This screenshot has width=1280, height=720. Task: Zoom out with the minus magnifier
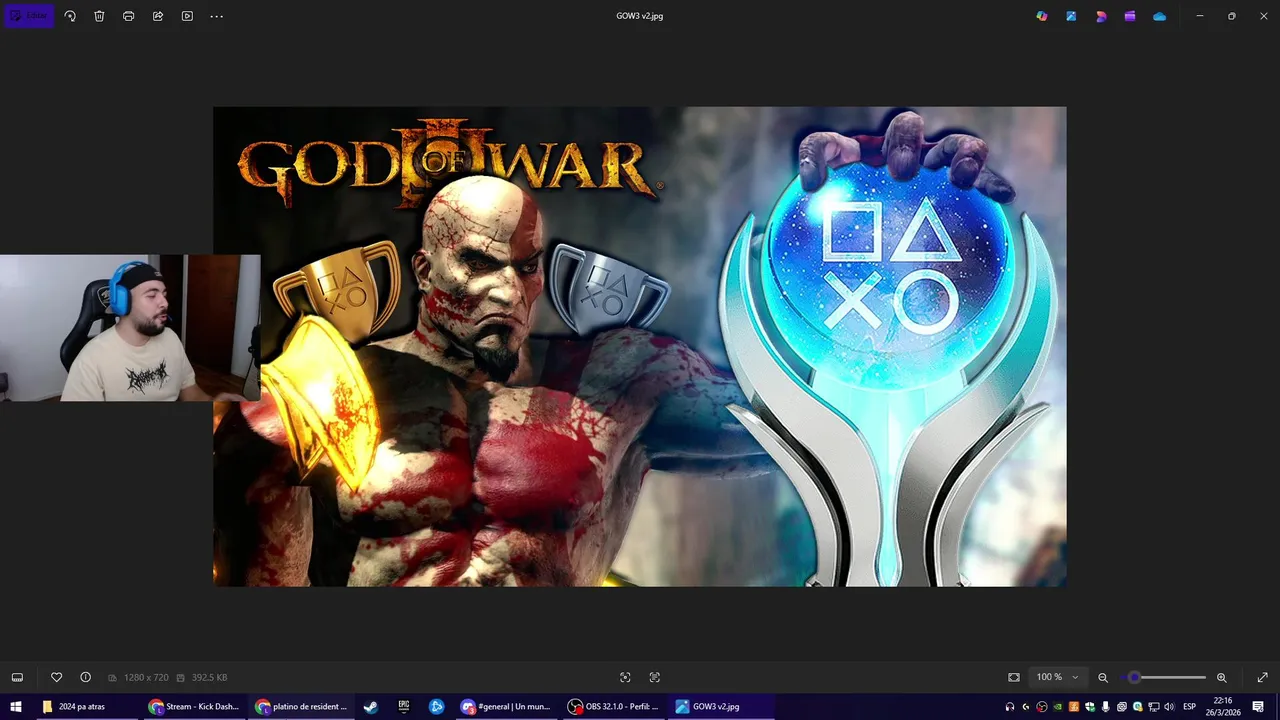(1103, 677)
